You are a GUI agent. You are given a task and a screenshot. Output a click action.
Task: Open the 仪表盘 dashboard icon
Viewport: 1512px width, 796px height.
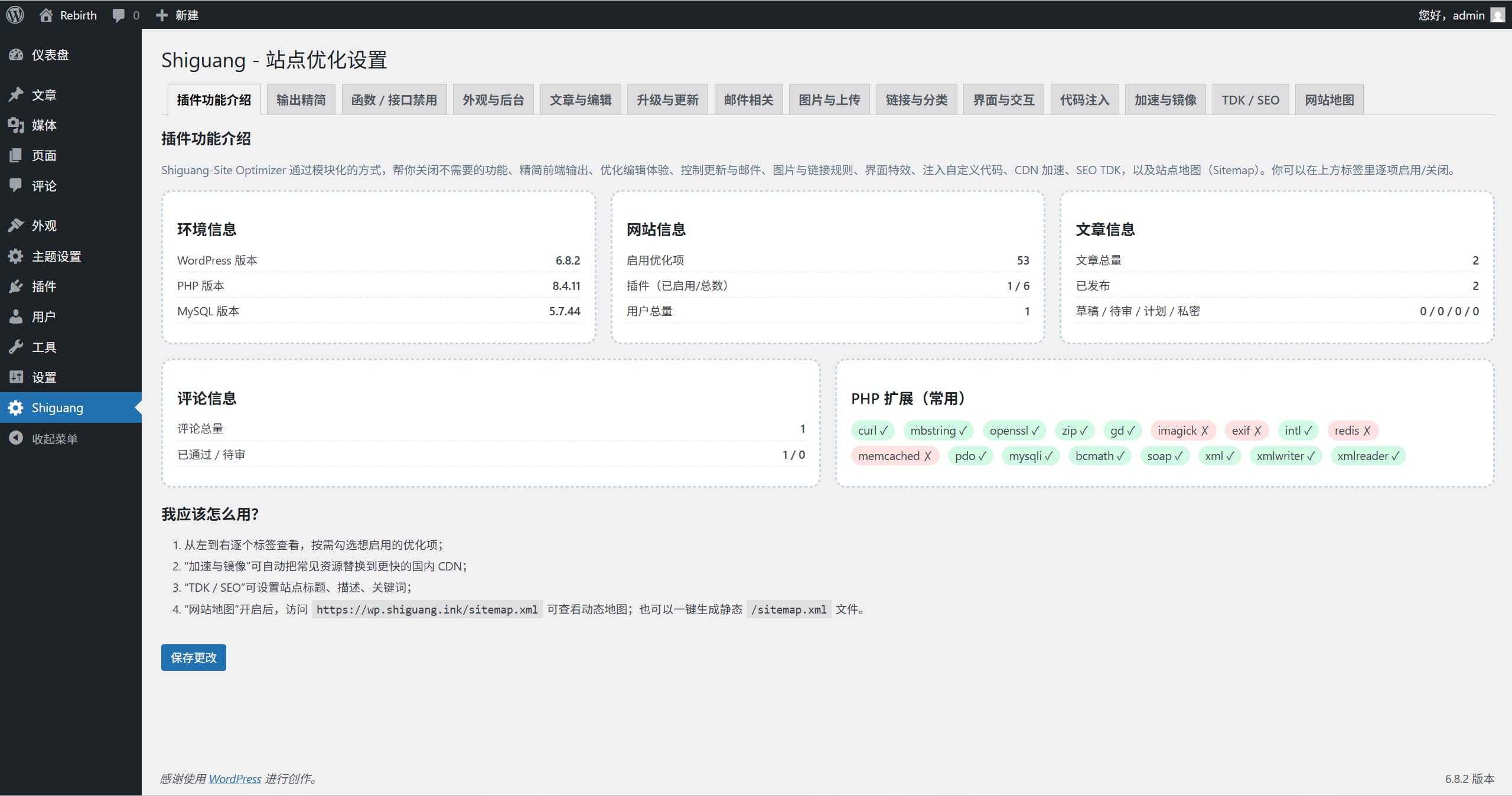point(16,55)
